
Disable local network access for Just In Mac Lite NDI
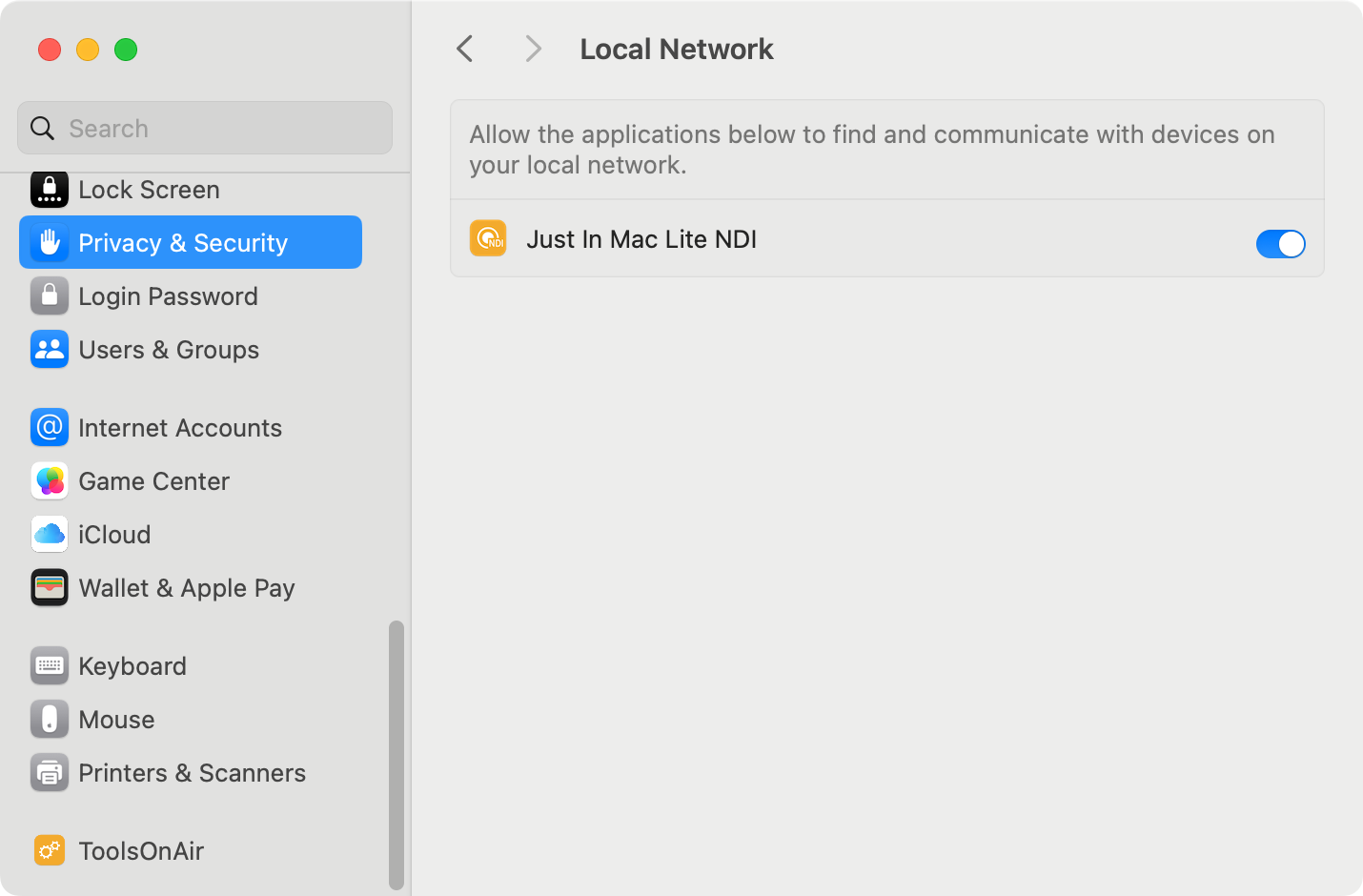pos(1280,244)
